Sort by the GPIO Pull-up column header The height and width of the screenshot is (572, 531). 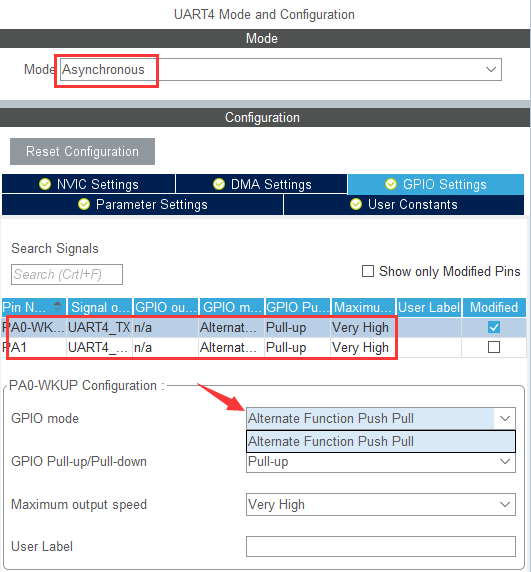click(298, 307)
